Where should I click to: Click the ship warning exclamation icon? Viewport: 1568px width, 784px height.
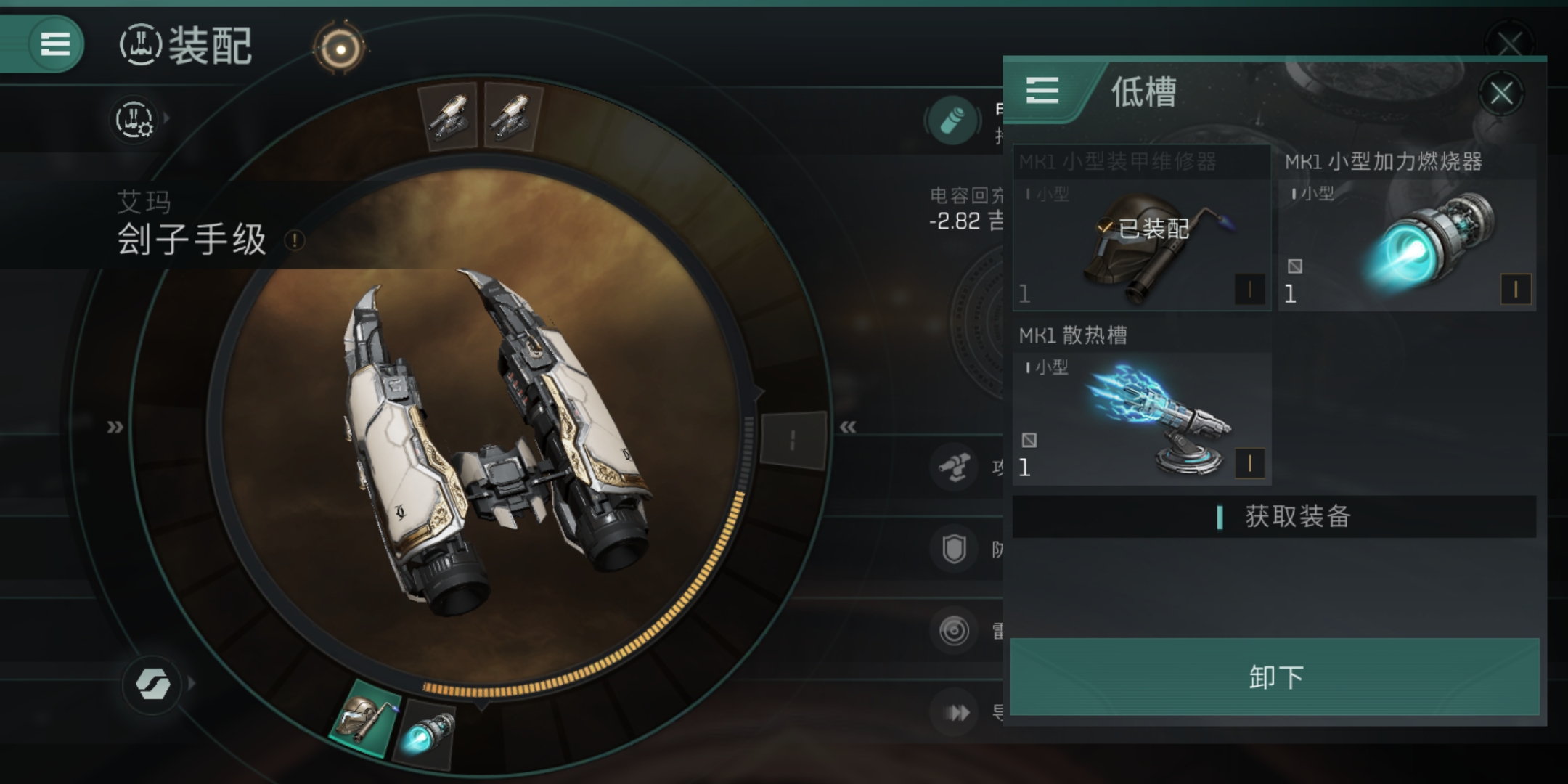[x=295, y=240]
